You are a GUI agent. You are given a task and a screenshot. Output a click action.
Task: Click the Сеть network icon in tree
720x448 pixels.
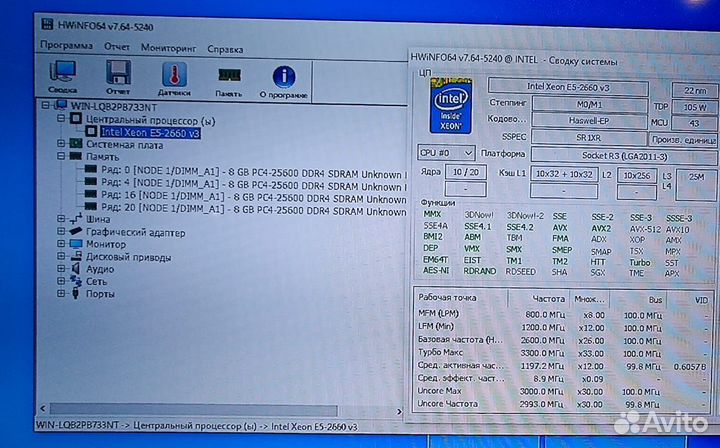pyautogui.click(x=76, y=281)
